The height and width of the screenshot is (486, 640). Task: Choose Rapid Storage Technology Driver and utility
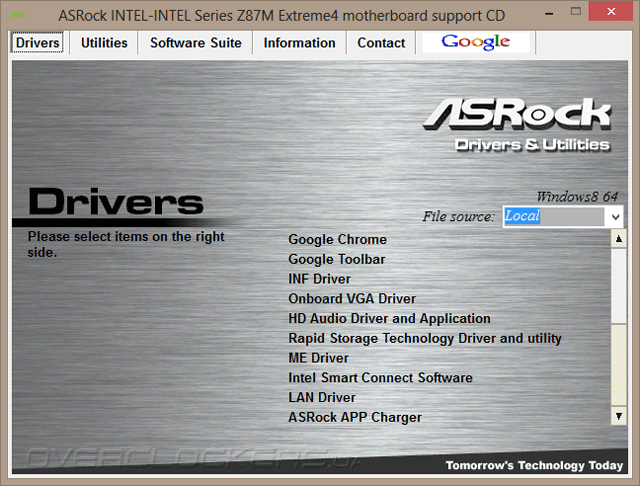[424, 338]
